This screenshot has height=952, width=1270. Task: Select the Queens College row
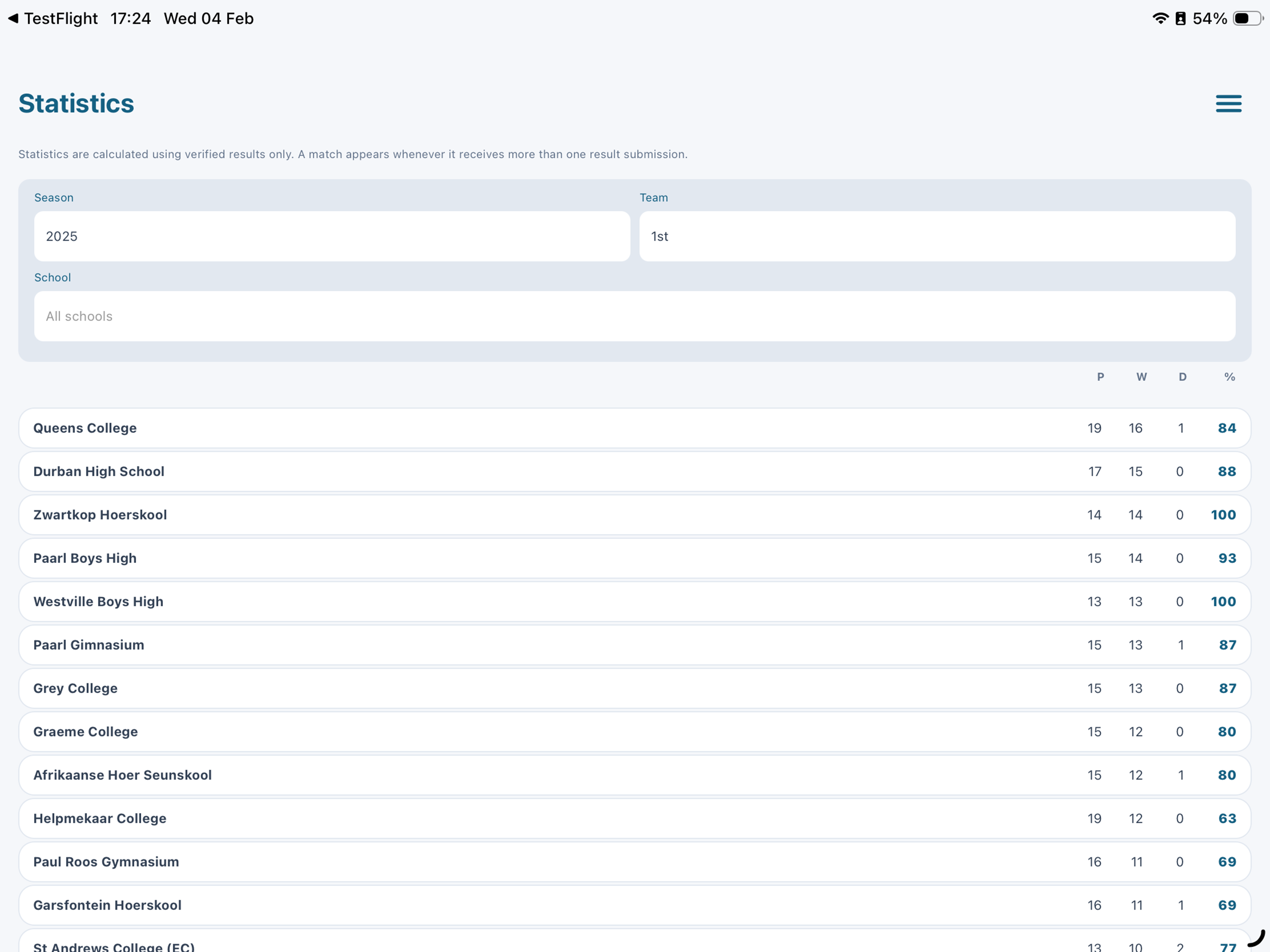(x=635, y=428)
